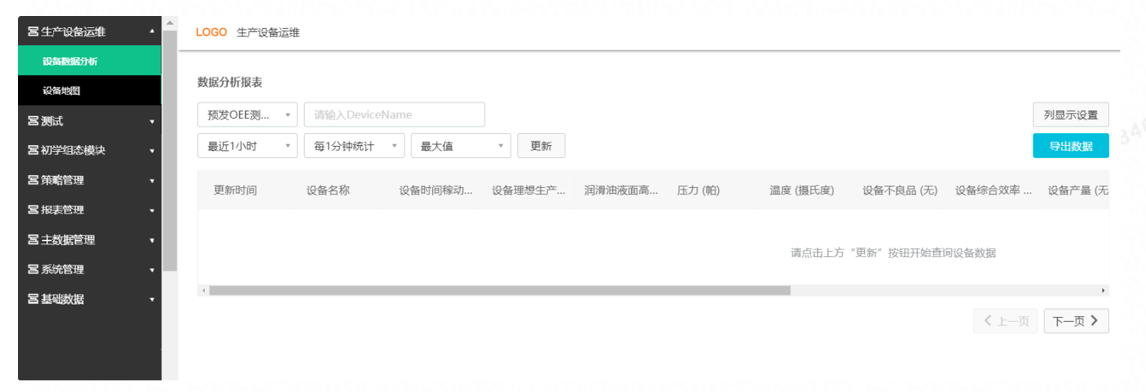Collapse the 生产设备运维 menu arrow
Viewport: 1146px width, 392px height.
[x=151, y=31]
